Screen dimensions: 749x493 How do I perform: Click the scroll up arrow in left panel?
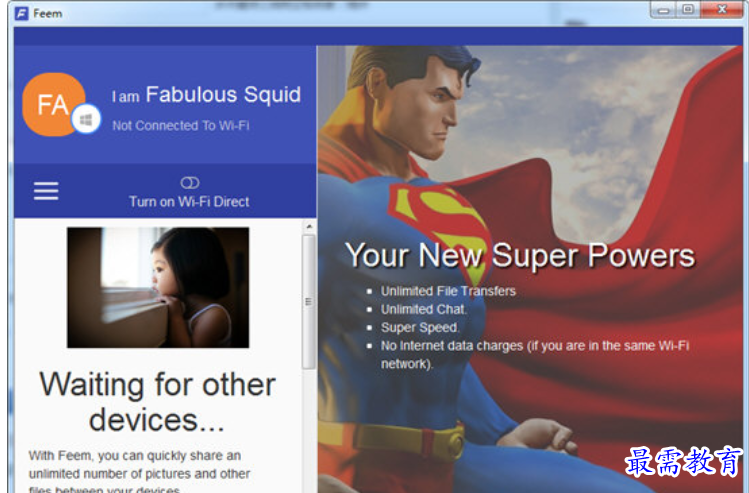click(x=309, y=226)
